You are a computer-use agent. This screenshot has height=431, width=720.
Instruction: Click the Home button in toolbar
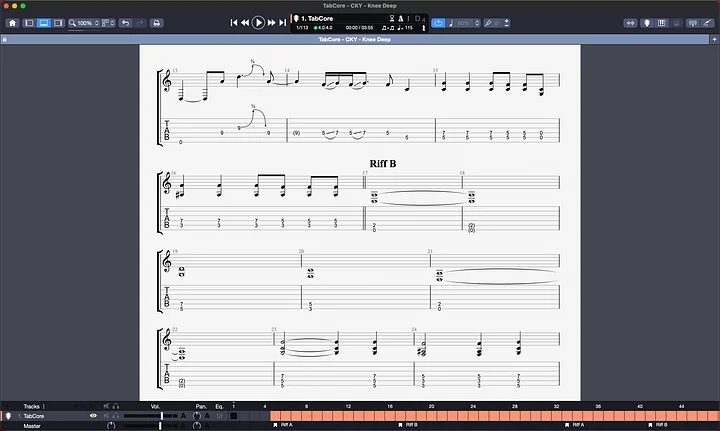click(x=12, y=23)
